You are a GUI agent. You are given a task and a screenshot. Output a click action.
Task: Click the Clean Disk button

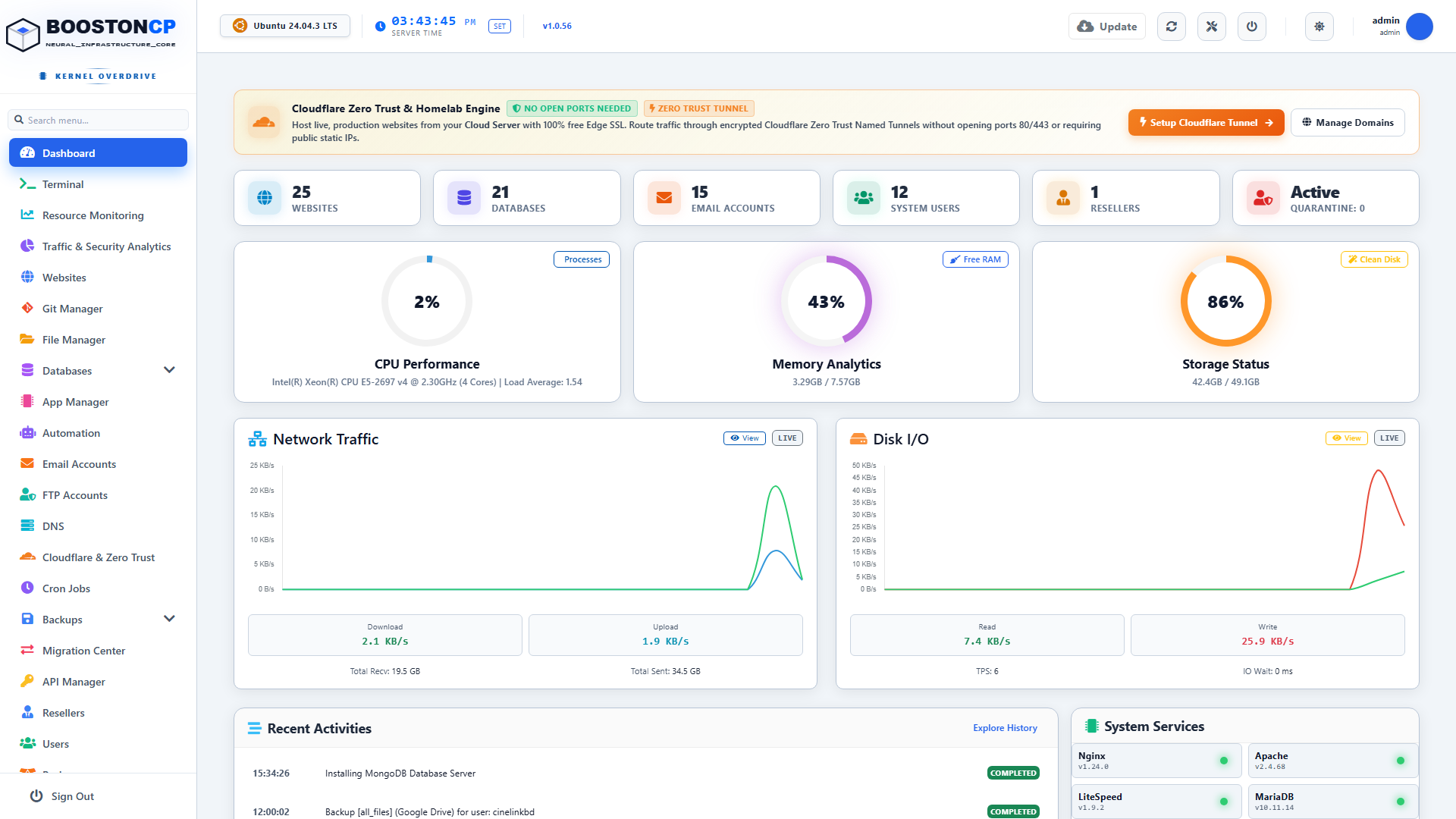(x=1374, y=259)
